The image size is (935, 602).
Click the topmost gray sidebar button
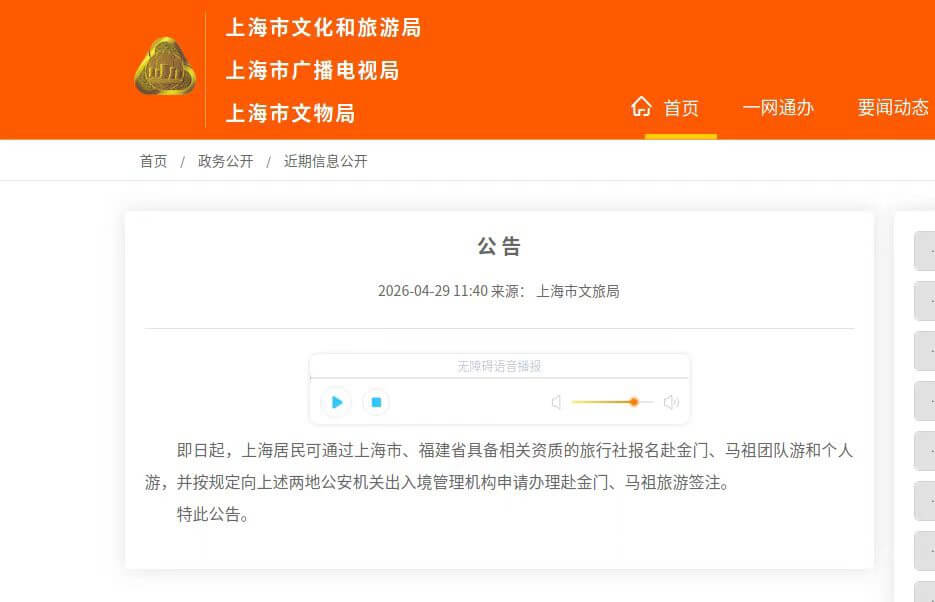pos(924,251)
